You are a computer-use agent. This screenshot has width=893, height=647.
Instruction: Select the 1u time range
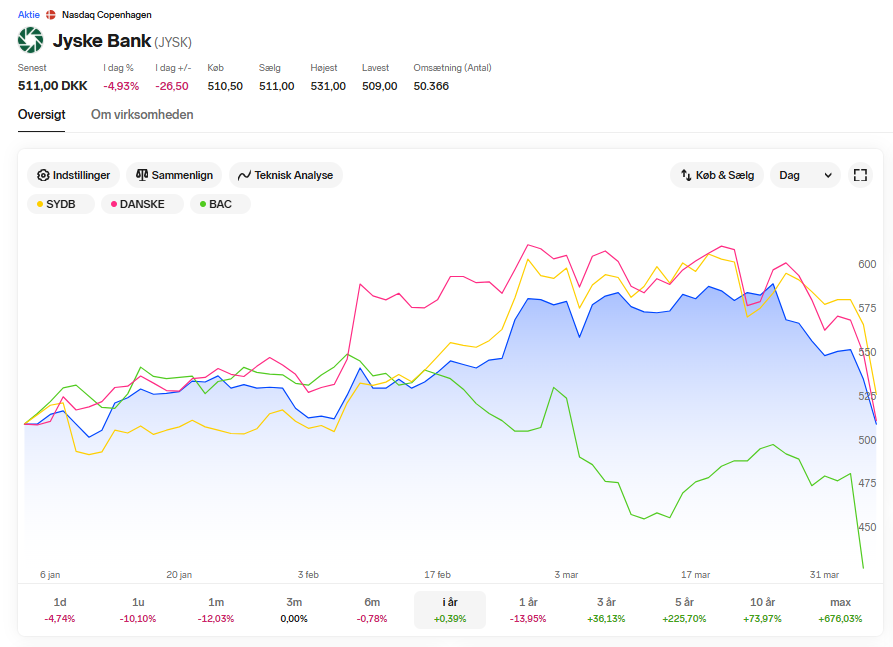click(x=138, y=609)
